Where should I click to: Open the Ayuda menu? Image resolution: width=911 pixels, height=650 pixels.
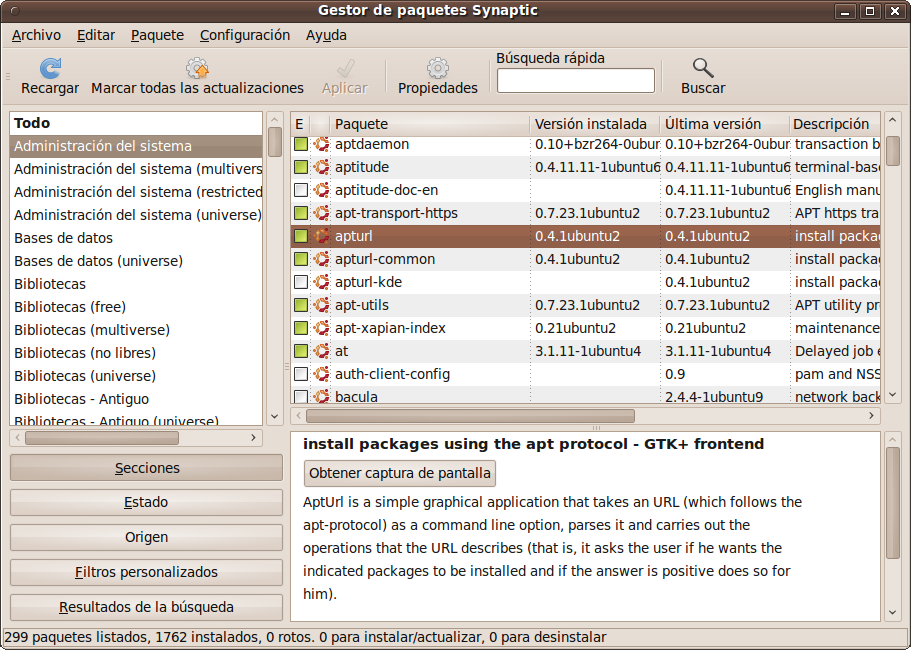[x=326, y=35]
